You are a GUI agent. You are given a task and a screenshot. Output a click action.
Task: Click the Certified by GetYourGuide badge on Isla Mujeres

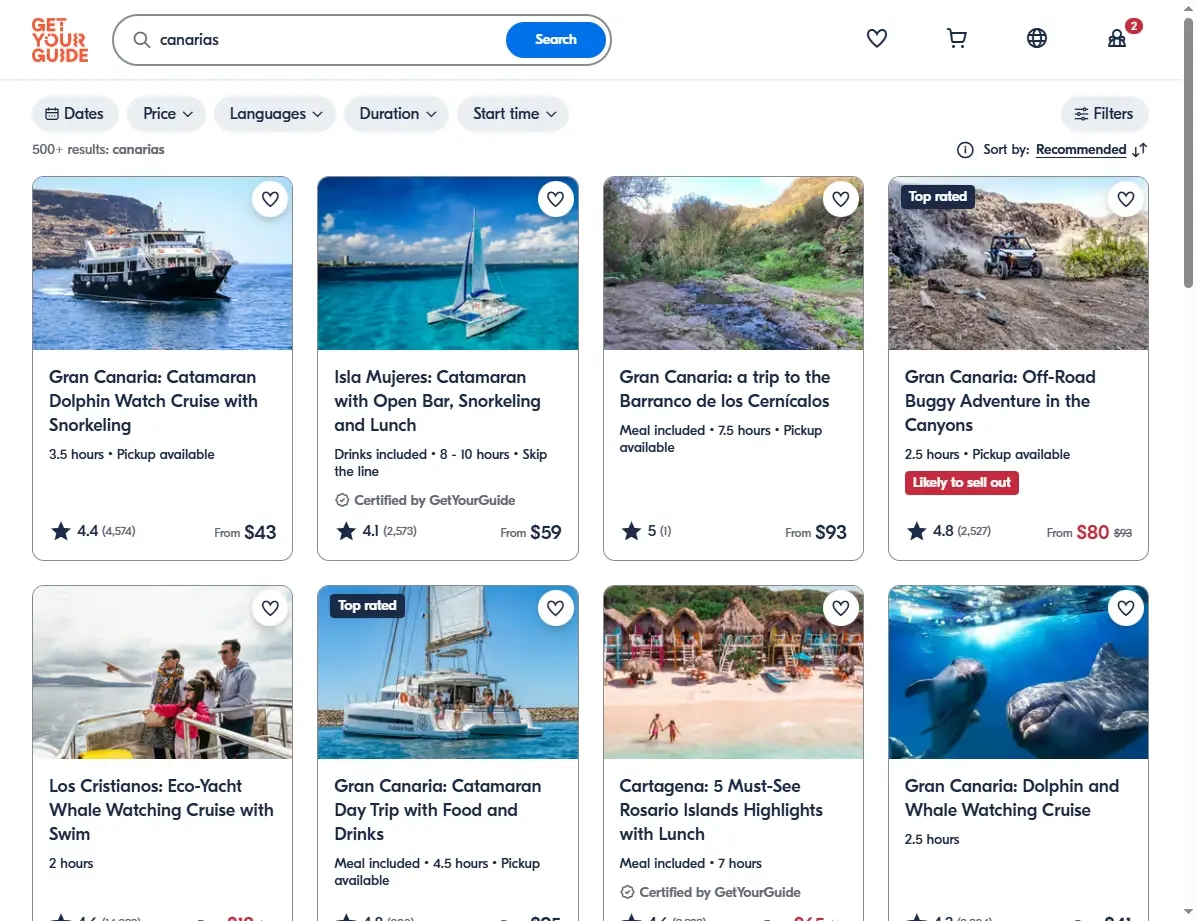(425, 501)
